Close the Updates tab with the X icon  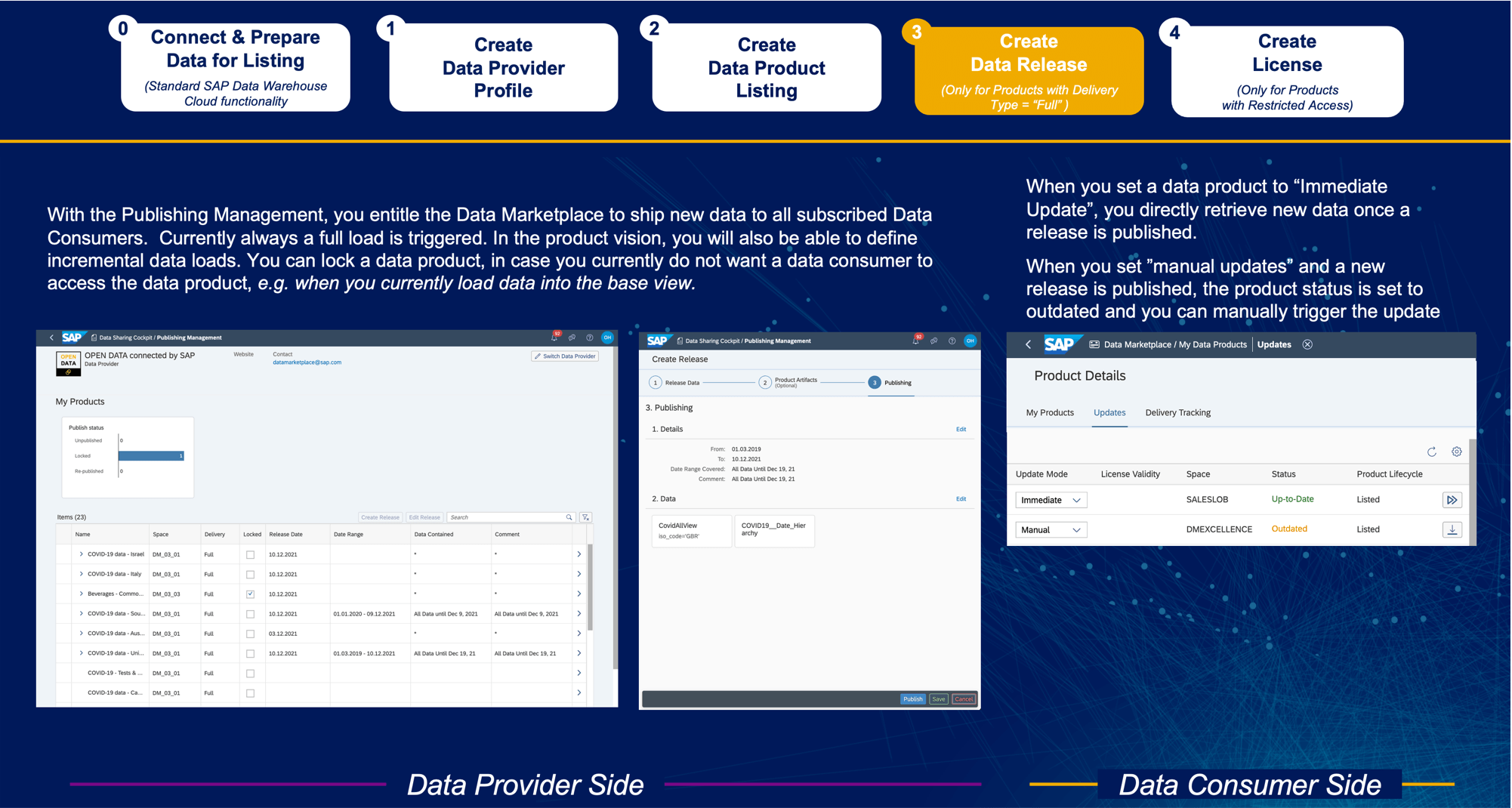tap(1307, 344)
